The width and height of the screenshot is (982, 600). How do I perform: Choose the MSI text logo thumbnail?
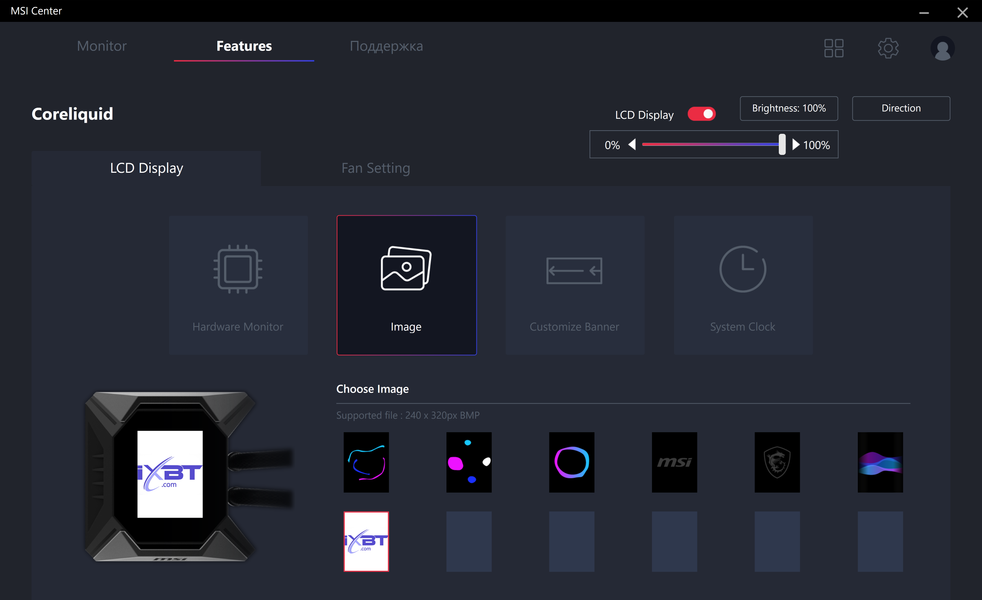674,462
